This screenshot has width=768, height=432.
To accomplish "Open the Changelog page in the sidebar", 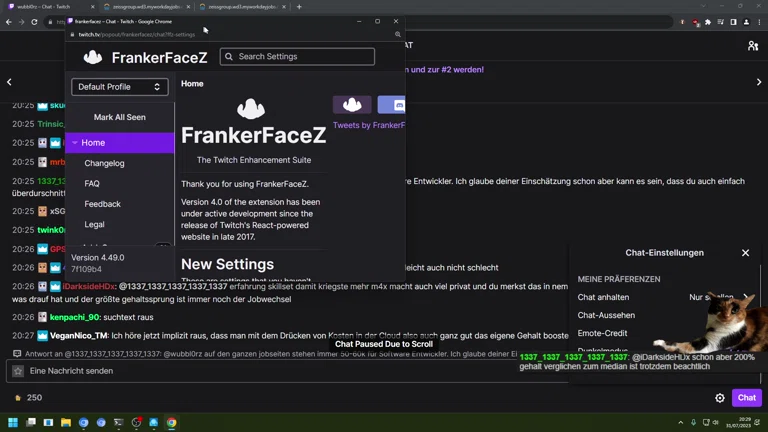I will (104, 163).
